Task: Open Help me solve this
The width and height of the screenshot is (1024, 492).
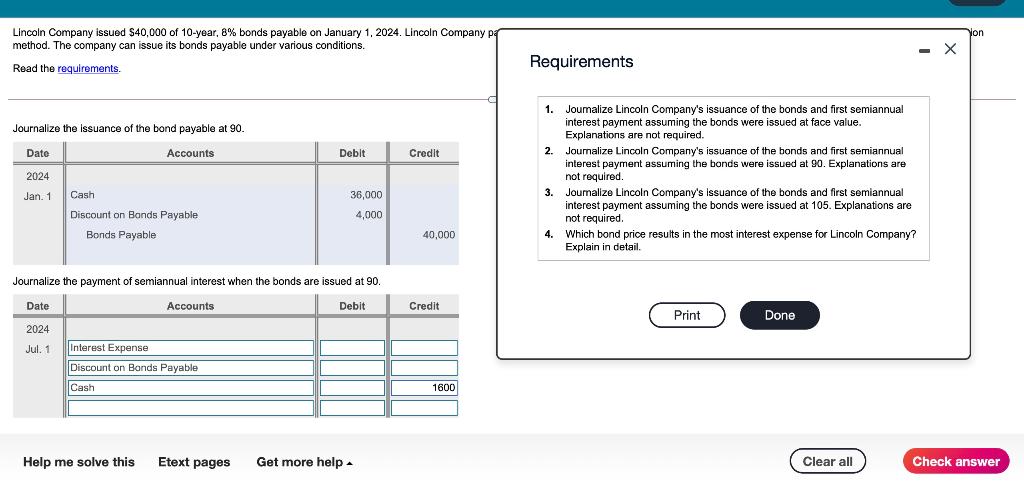Action: 79,462
